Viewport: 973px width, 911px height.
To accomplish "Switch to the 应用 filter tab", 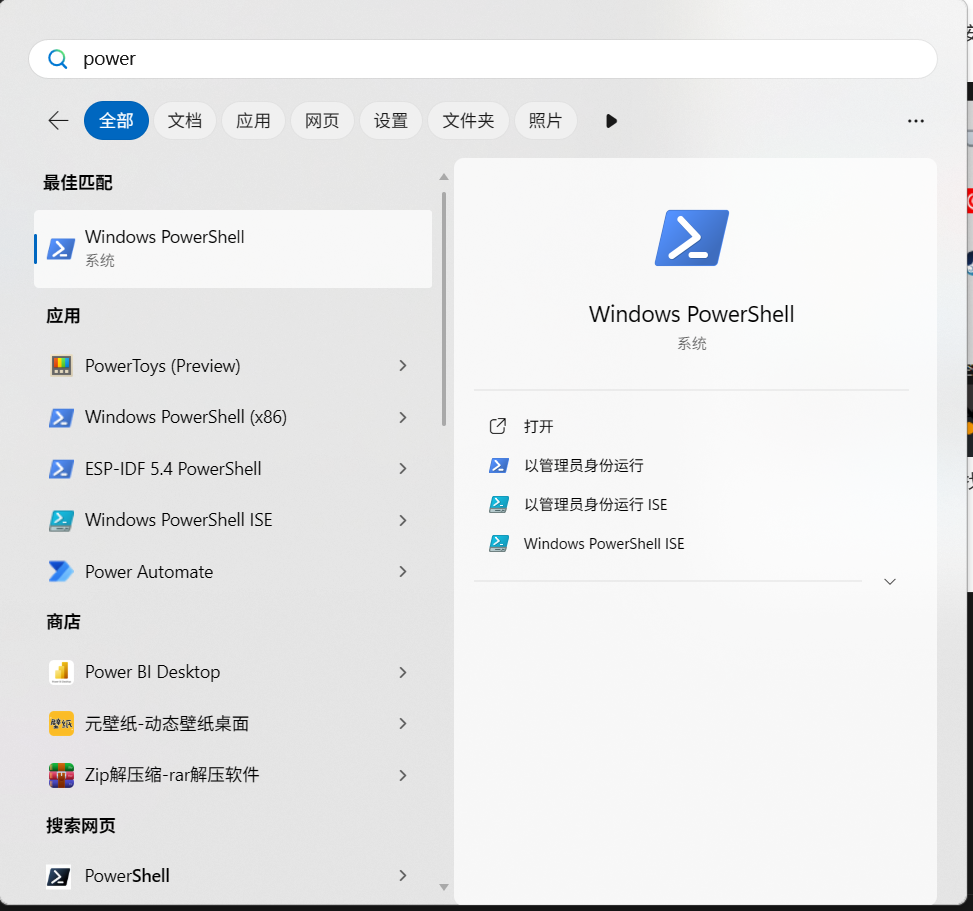I will (253, 120).
